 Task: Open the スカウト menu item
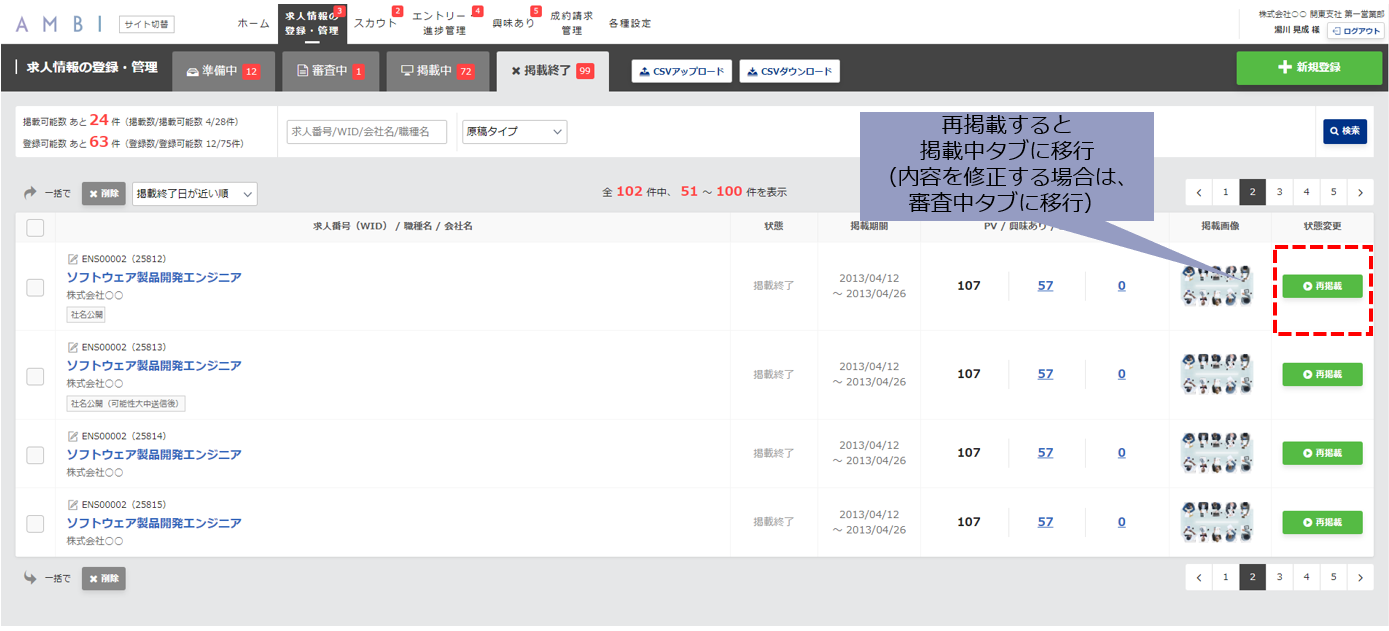(376, 23)
